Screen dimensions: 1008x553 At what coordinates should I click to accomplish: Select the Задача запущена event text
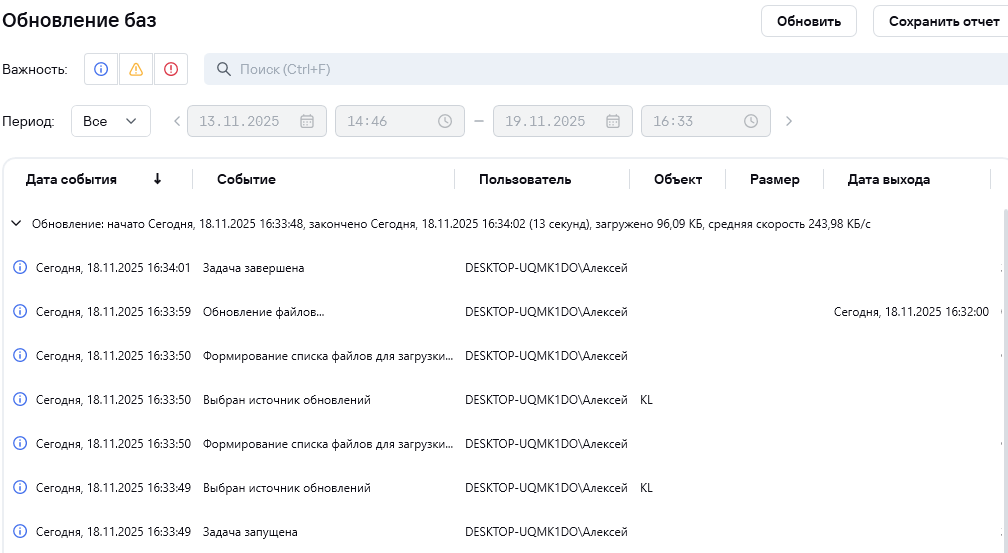tap(250, 532)
